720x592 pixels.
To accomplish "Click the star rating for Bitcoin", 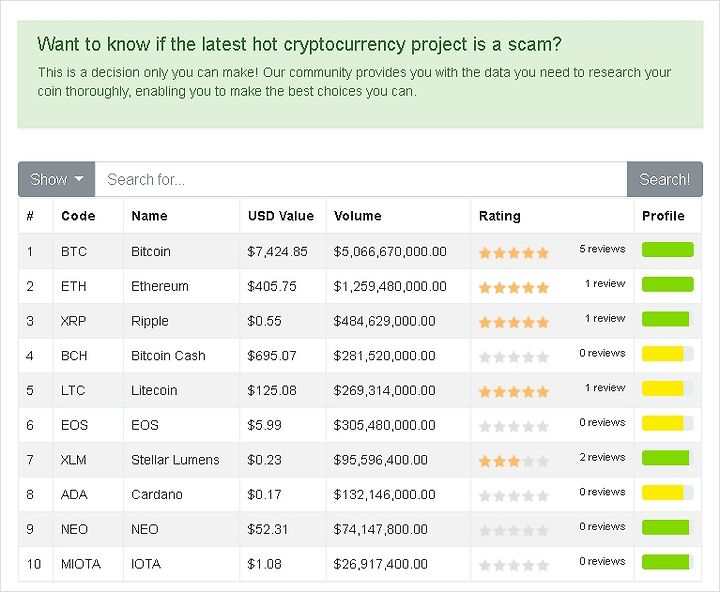I will tap(514, 253).
